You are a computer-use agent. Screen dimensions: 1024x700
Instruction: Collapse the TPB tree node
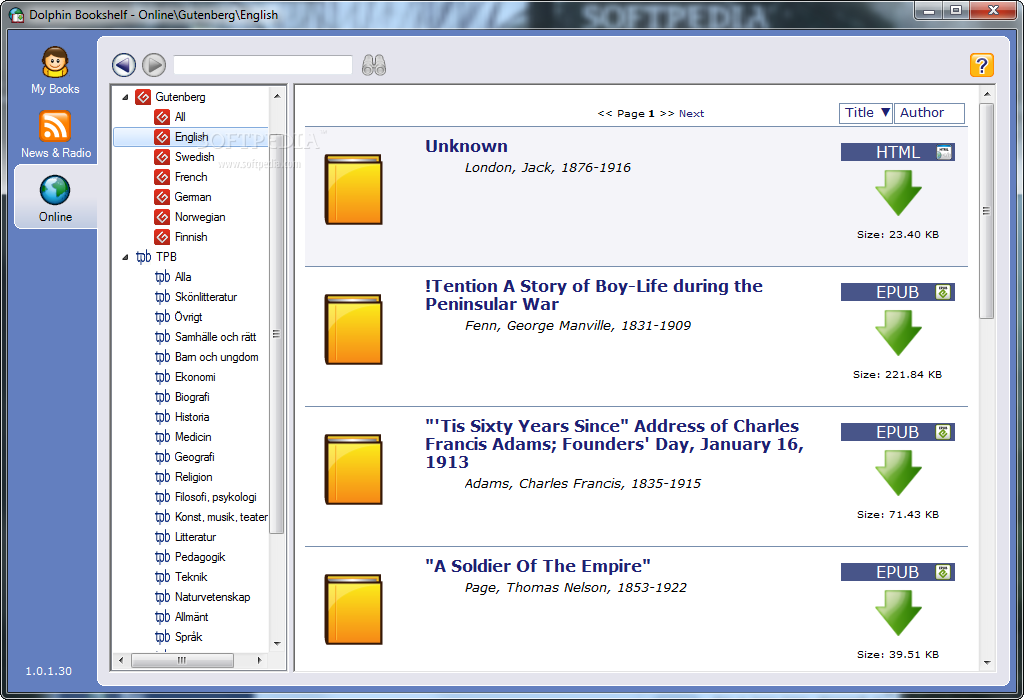(125, 257)
